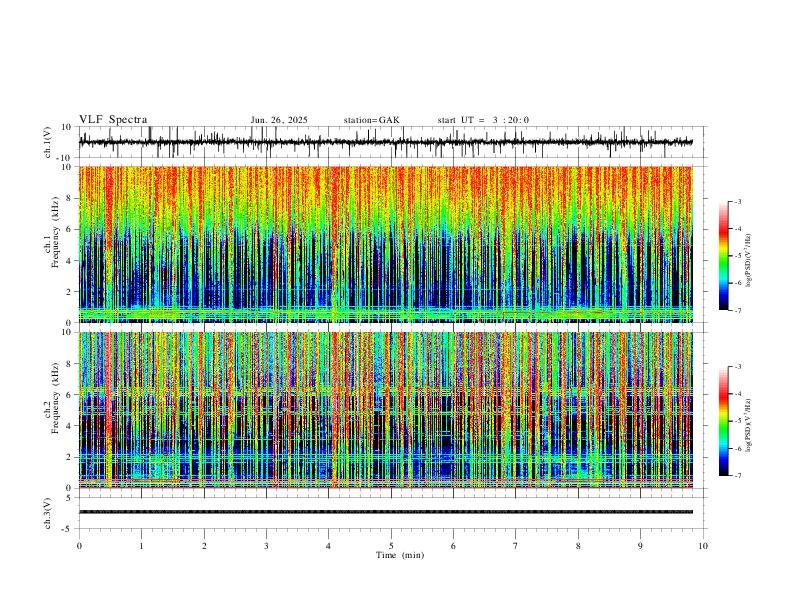Viewport: 792px width, 612px height.
Task: Click the "-7" tick on ch.1 color bar
Action: [738, 311]
